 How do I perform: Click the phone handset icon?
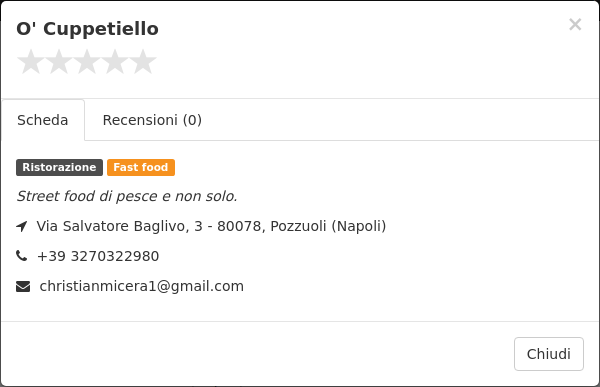click(22, 256)
